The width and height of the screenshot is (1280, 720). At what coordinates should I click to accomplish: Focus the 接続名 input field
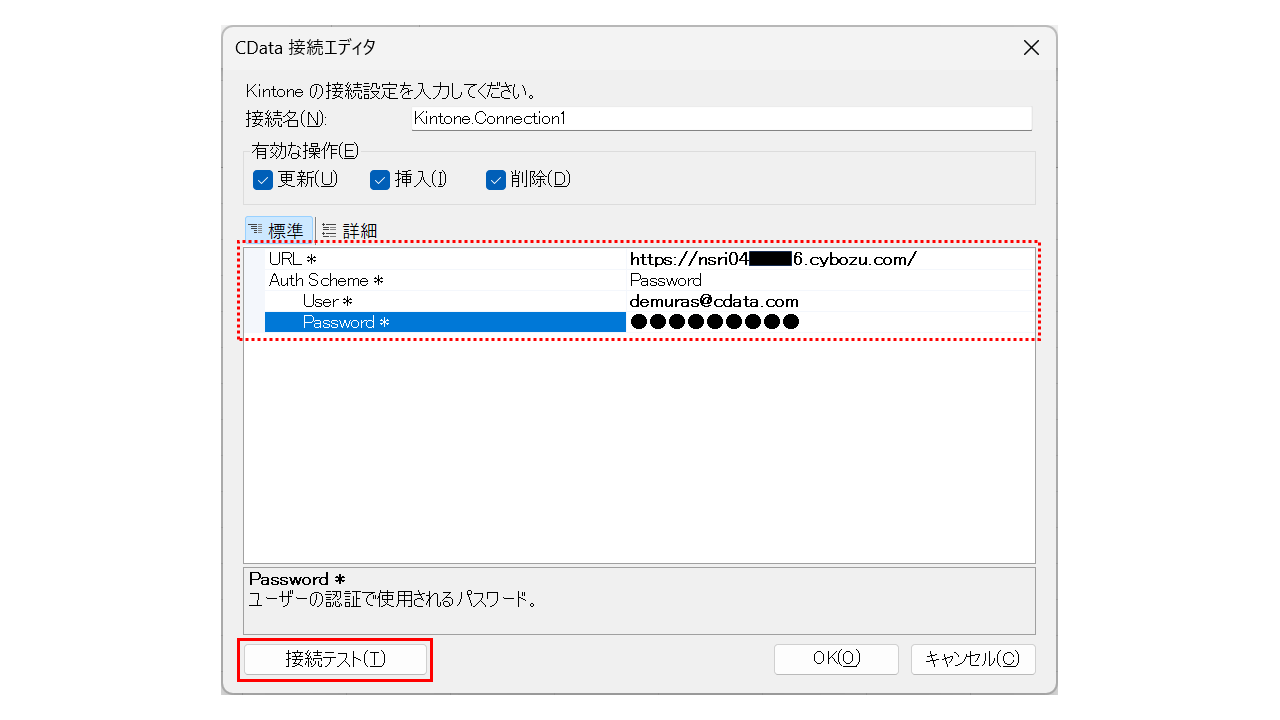click(721, 118)
